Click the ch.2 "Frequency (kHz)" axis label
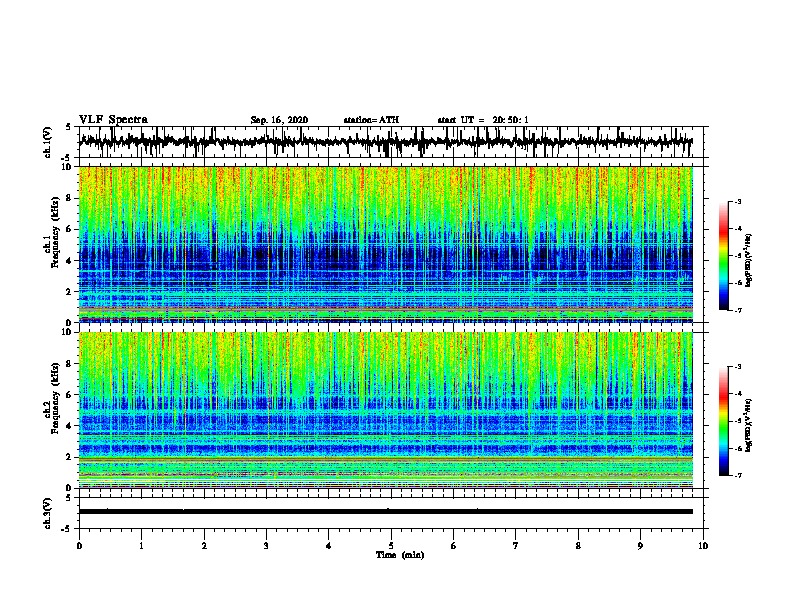792x612 pixels. [55, 398]
